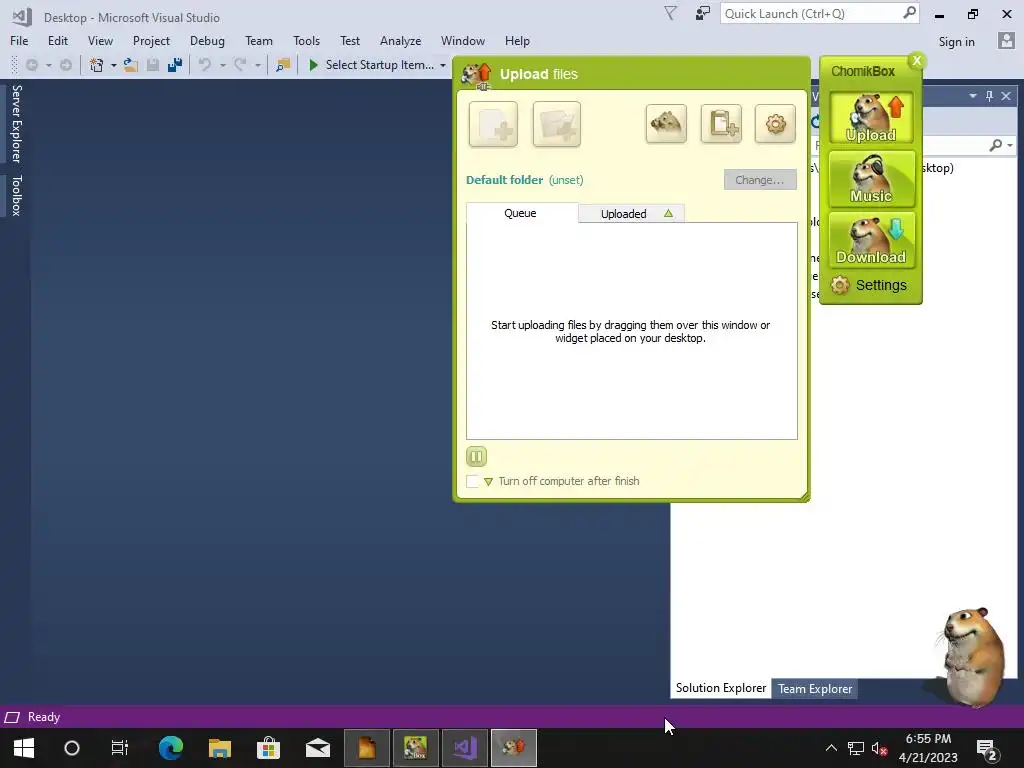Switch to the Queue tab
Viewport: 1024px width, 768px height.
521,213
